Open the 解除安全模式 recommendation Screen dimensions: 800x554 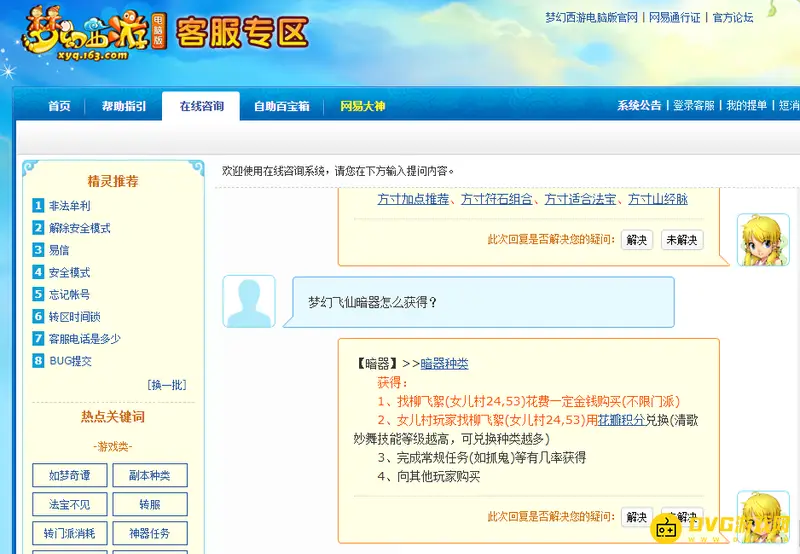[80, 228]
